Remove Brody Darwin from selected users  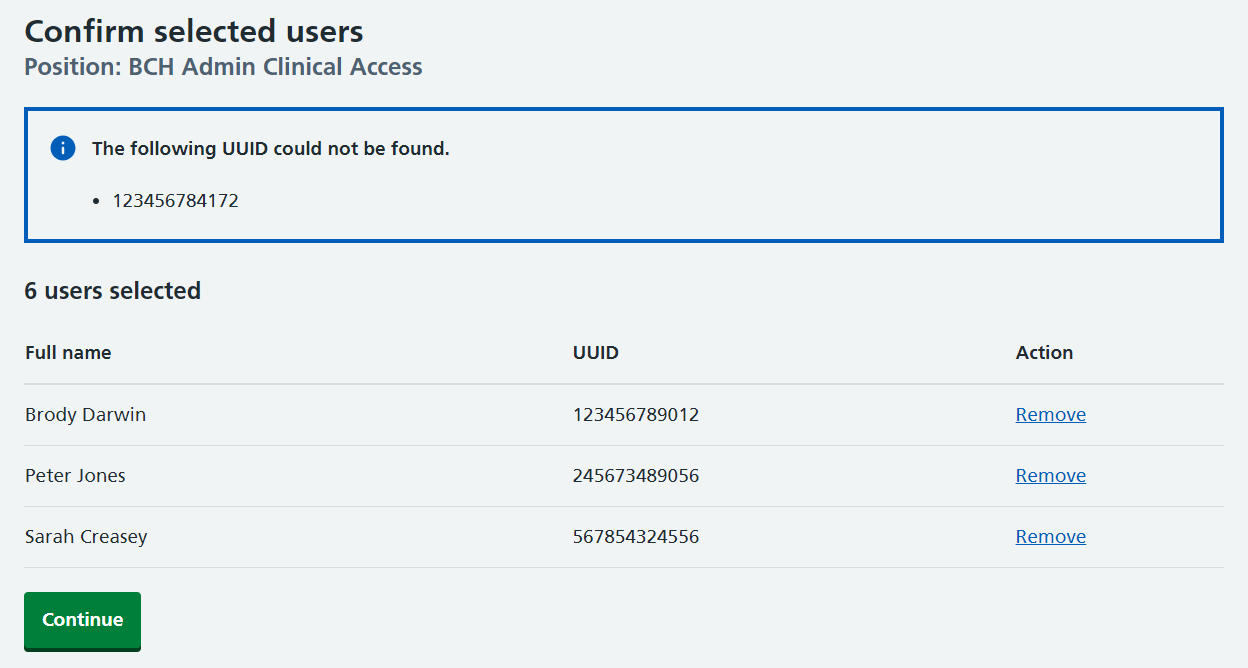[x=1050, y=415]
